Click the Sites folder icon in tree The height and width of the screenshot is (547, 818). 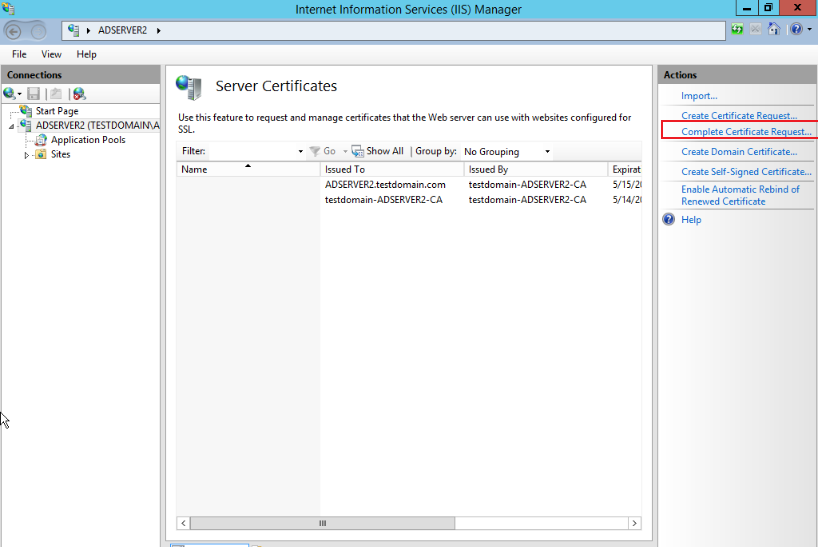(41, 154)
